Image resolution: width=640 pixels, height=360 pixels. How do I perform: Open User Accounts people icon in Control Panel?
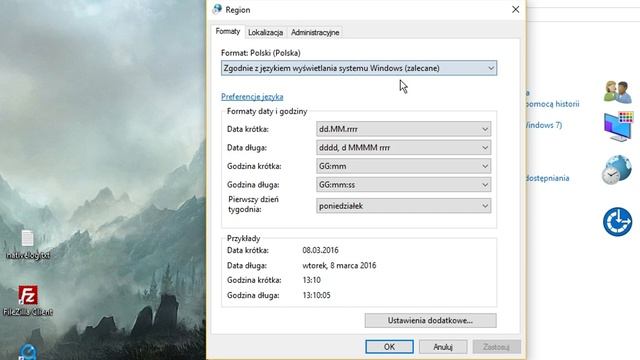click(x=618, y=92)
